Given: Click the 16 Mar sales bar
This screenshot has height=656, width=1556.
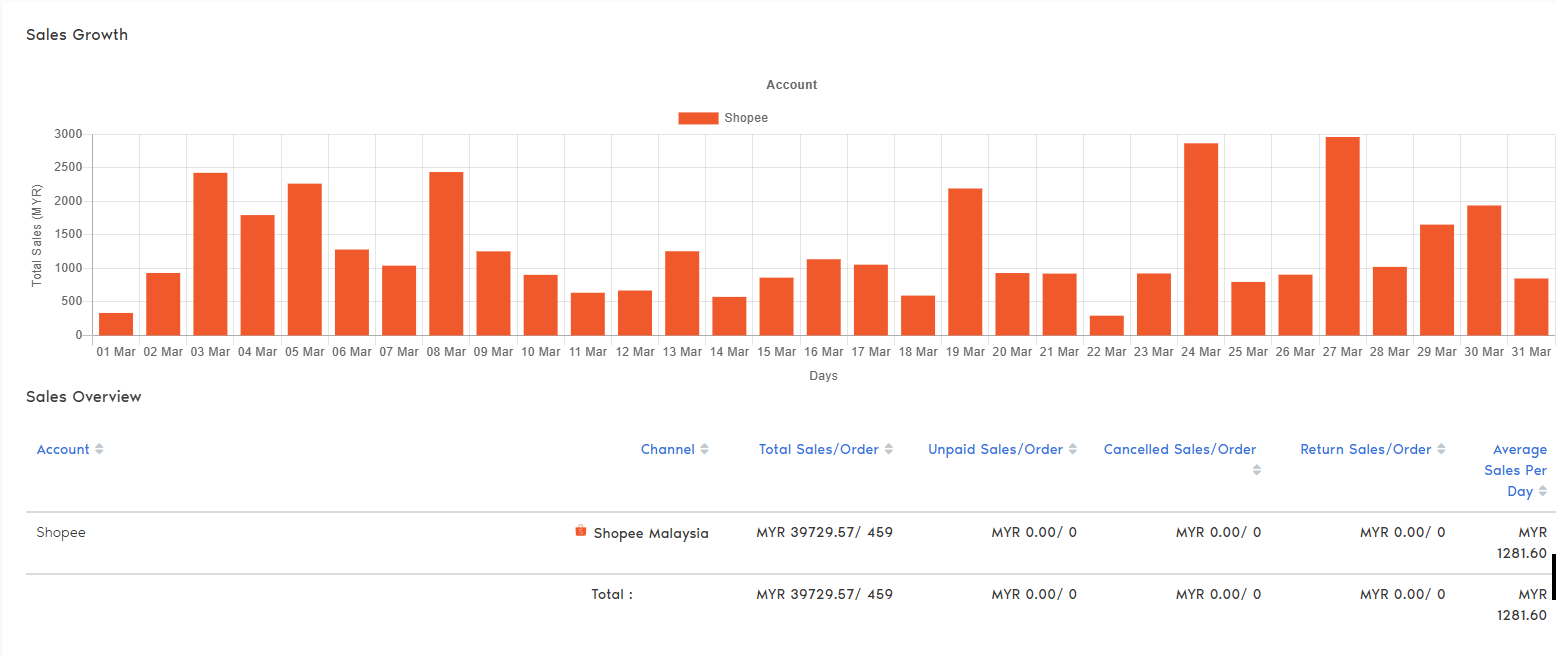Looking at the screenshot, I should (823, 297).
